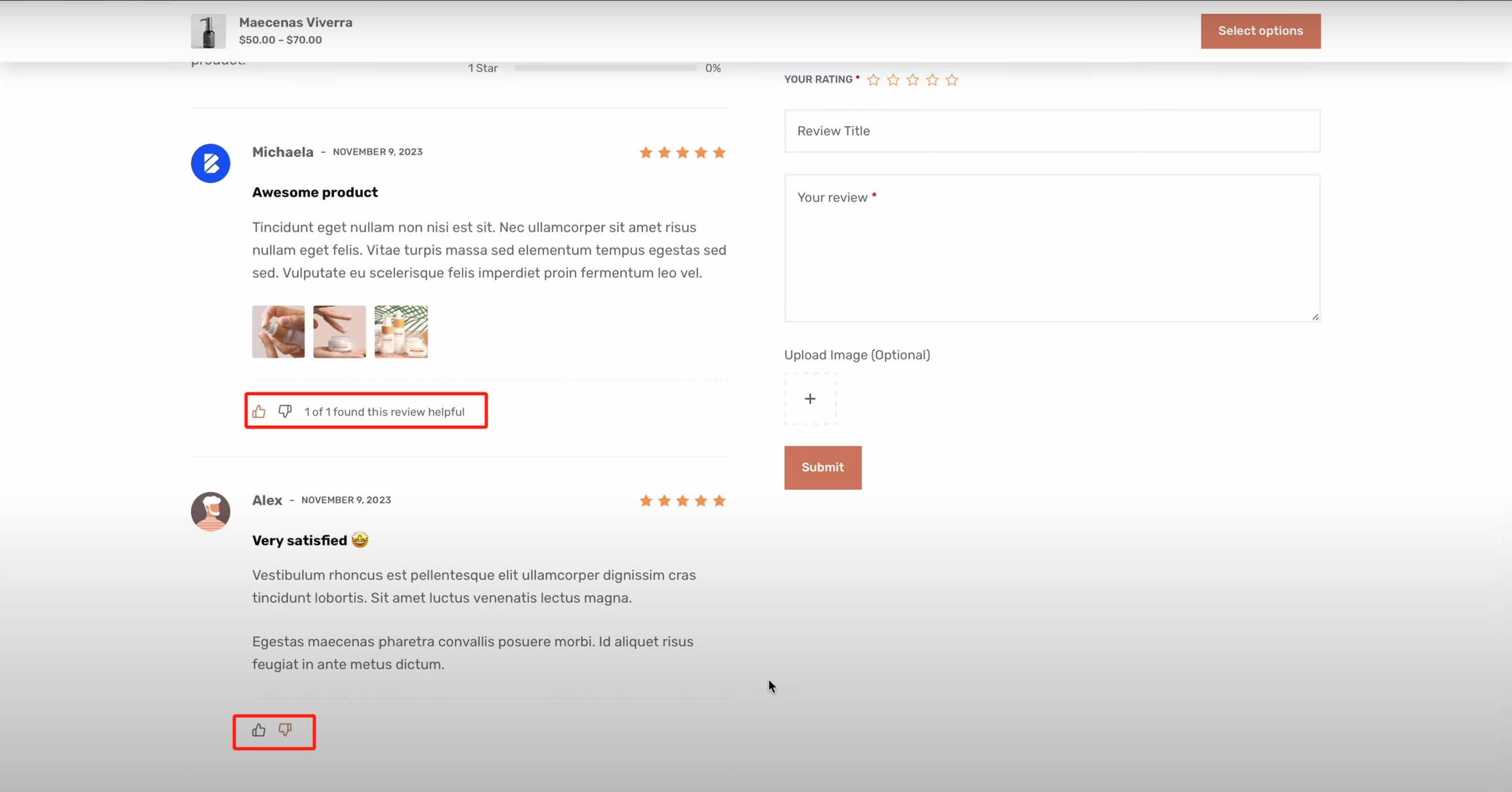Select two stars in Your Rating

[893, 80]
